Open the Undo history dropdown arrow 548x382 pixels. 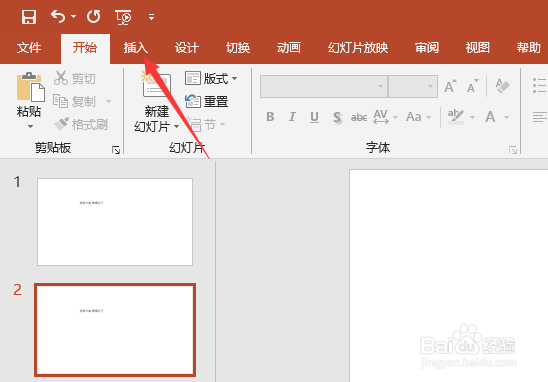[73, 16]
